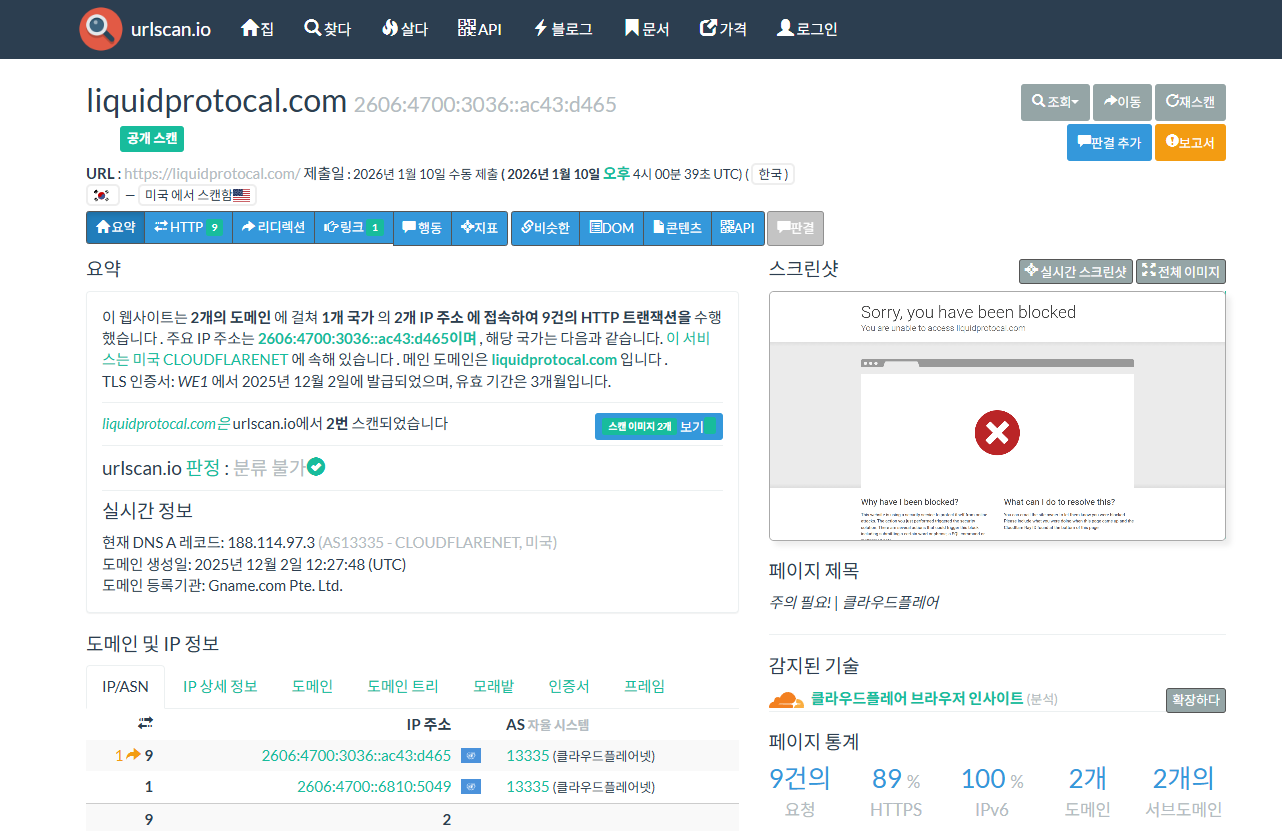This screenshot has height=831, width=1282.
Task: Switch to the 인증서 certificates tab
Action: point(569,686)
